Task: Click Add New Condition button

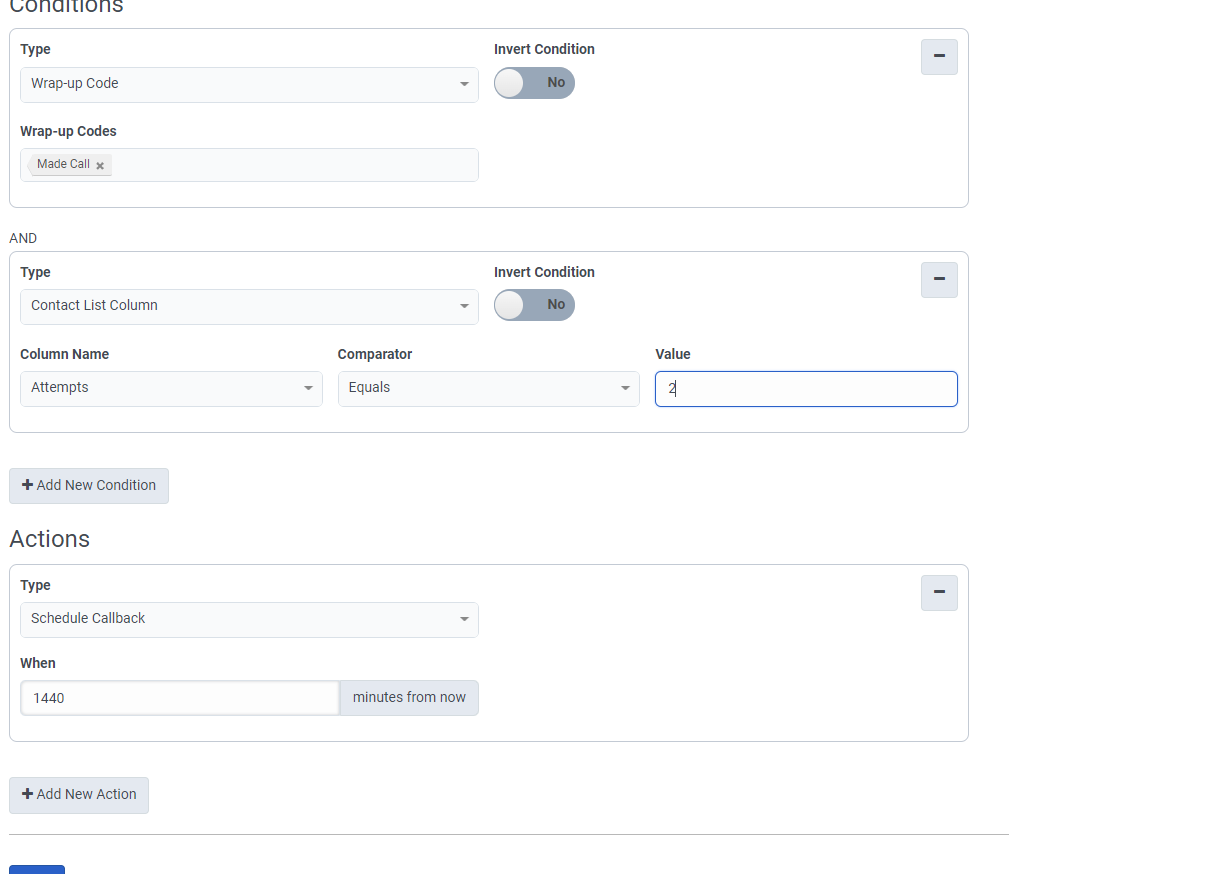Action: coord(89,486)
